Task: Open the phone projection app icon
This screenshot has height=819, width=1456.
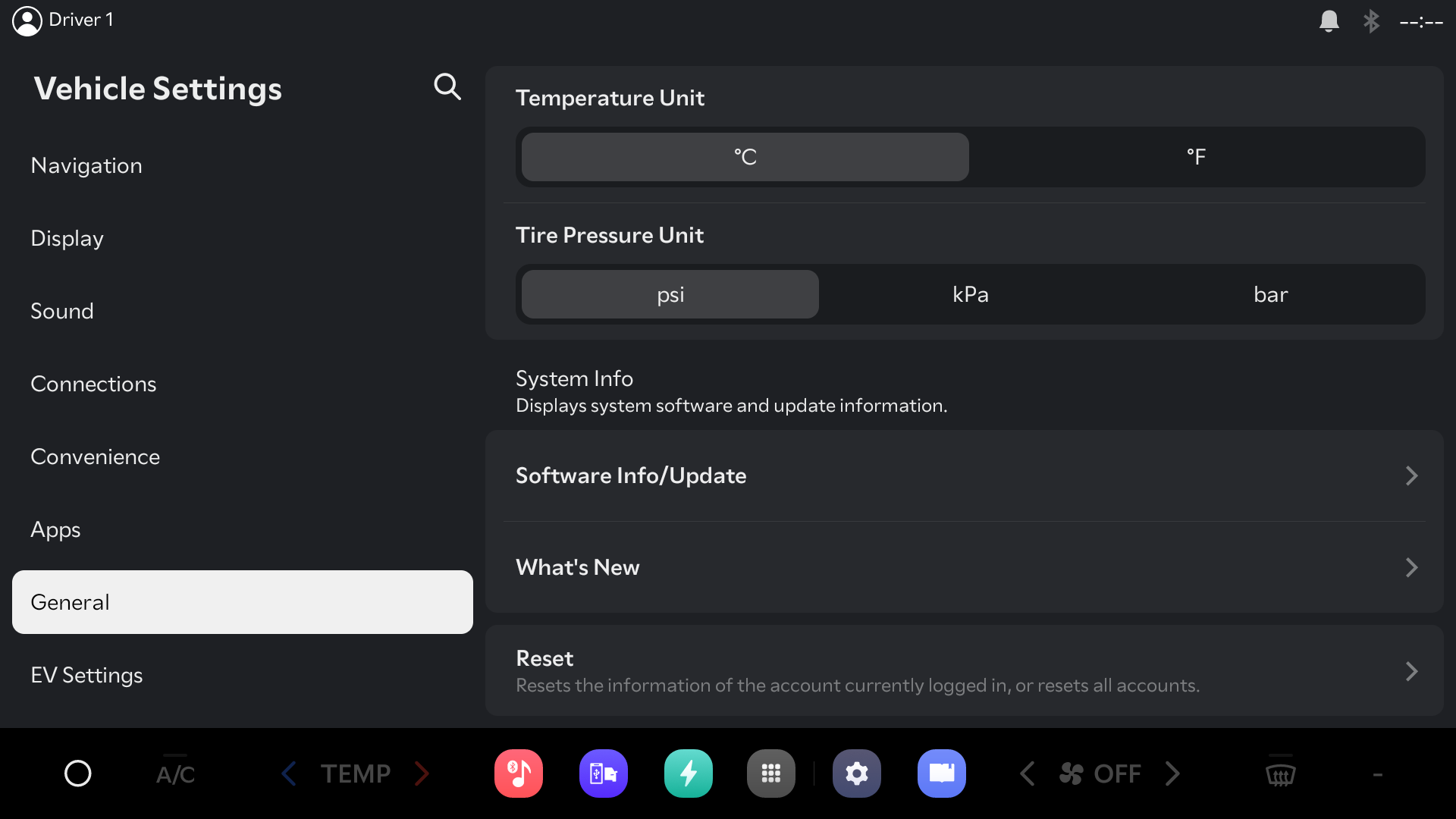Action: 604,773
